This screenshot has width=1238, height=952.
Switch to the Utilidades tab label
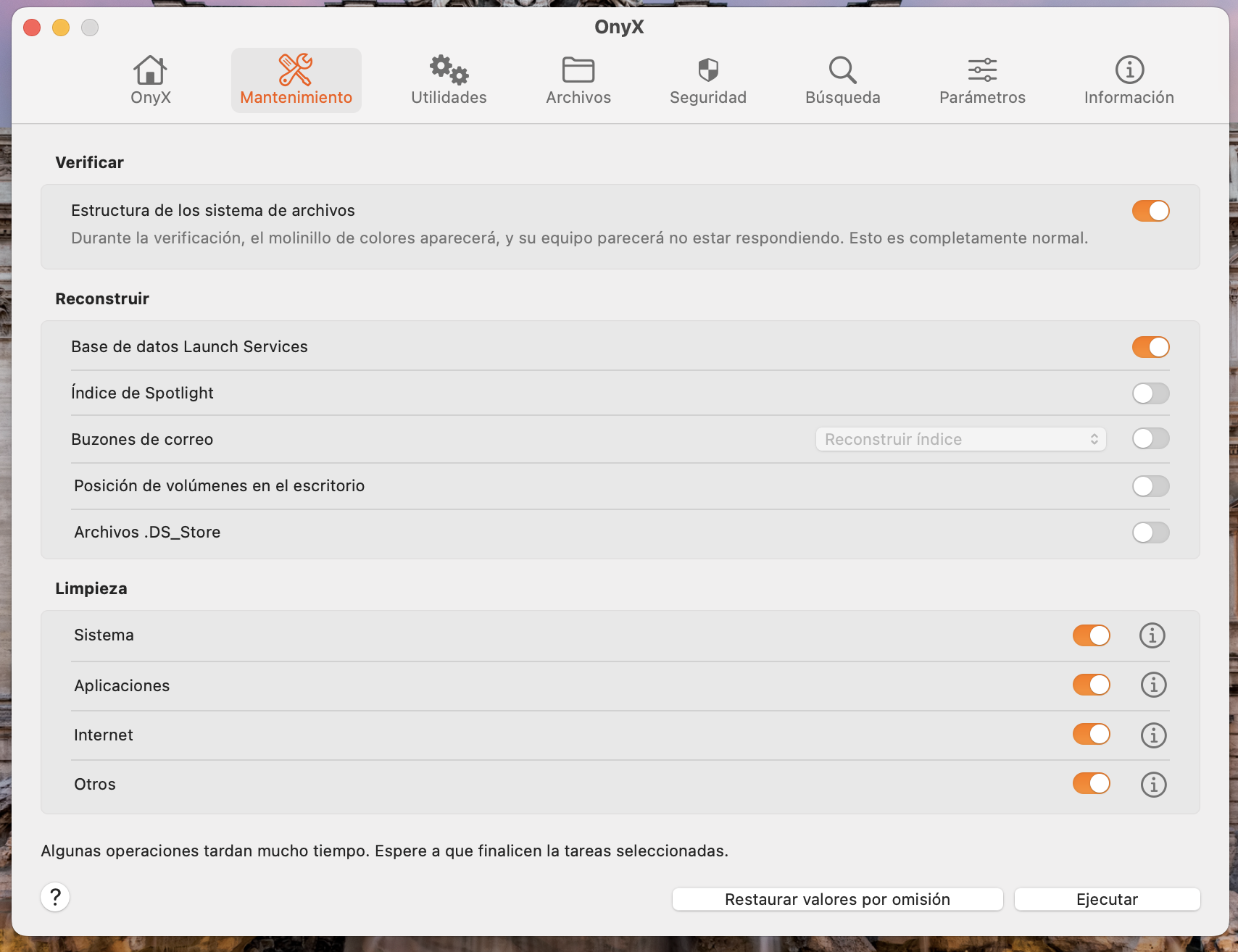tap(449, 97)
